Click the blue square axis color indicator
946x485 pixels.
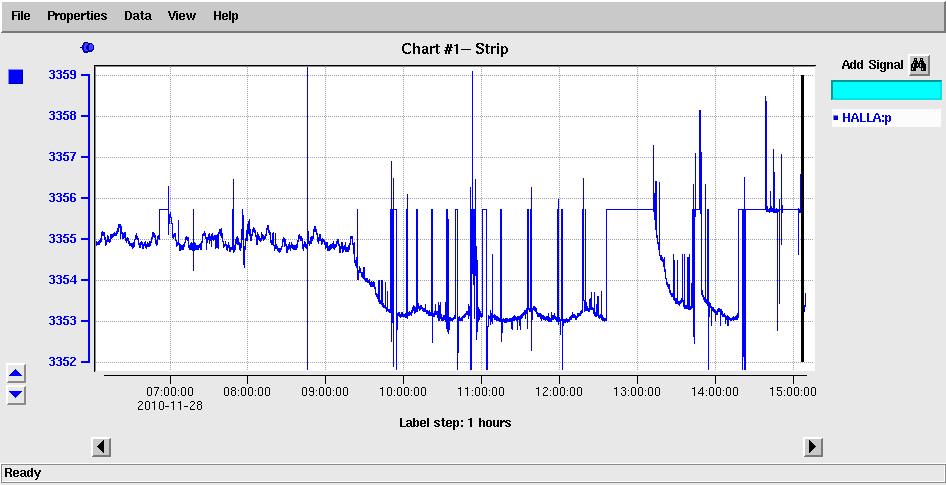(16, 77)
